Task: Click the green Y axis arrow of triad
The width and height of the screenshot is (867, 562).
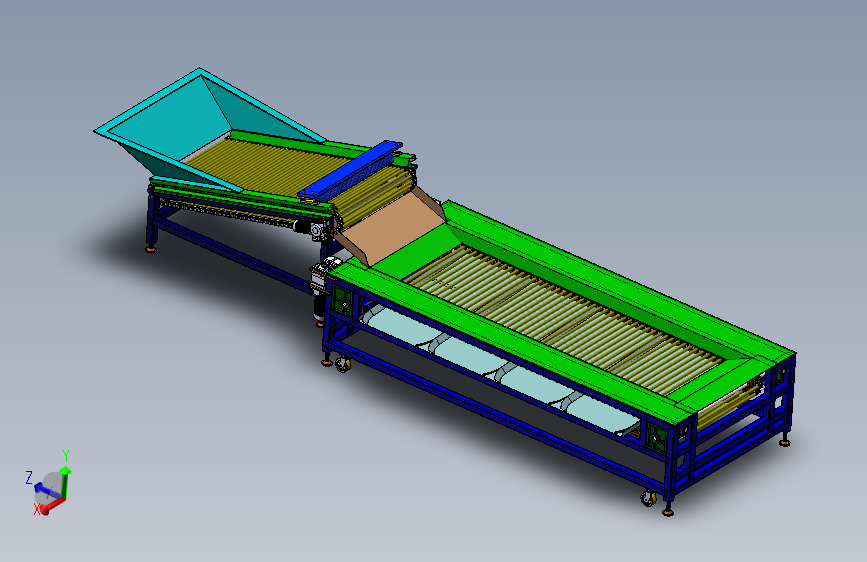Action: pyautogui.click(x=66, y=481)
